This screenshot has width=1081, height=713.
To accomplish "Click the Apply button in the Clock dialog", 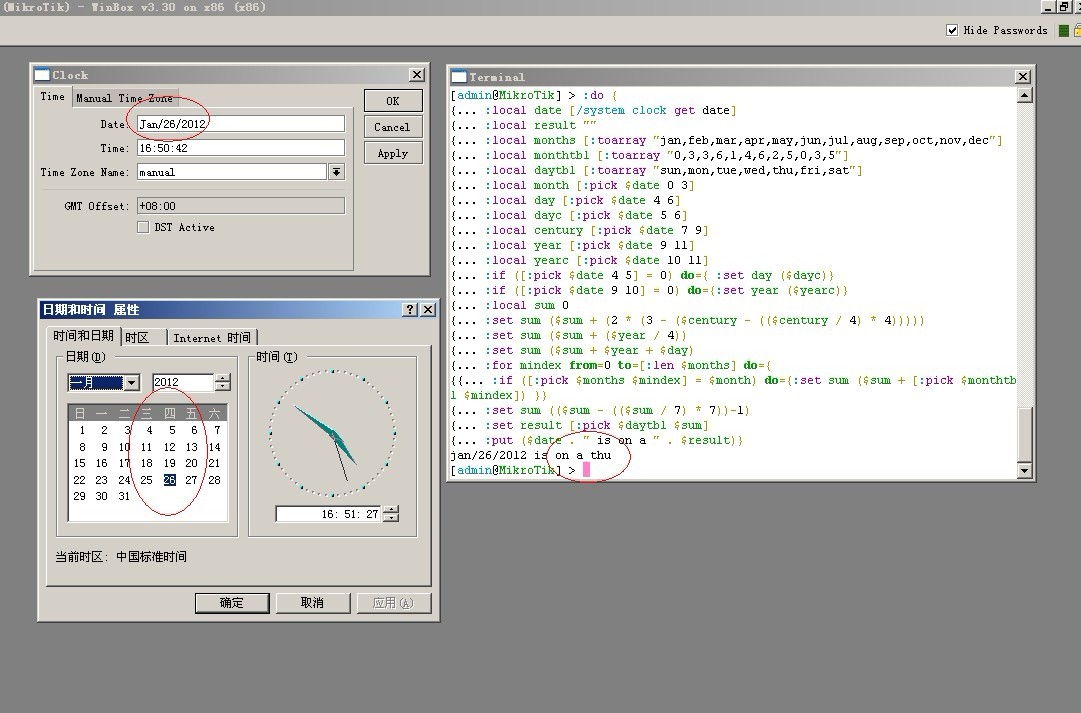I will click(392, 153).
